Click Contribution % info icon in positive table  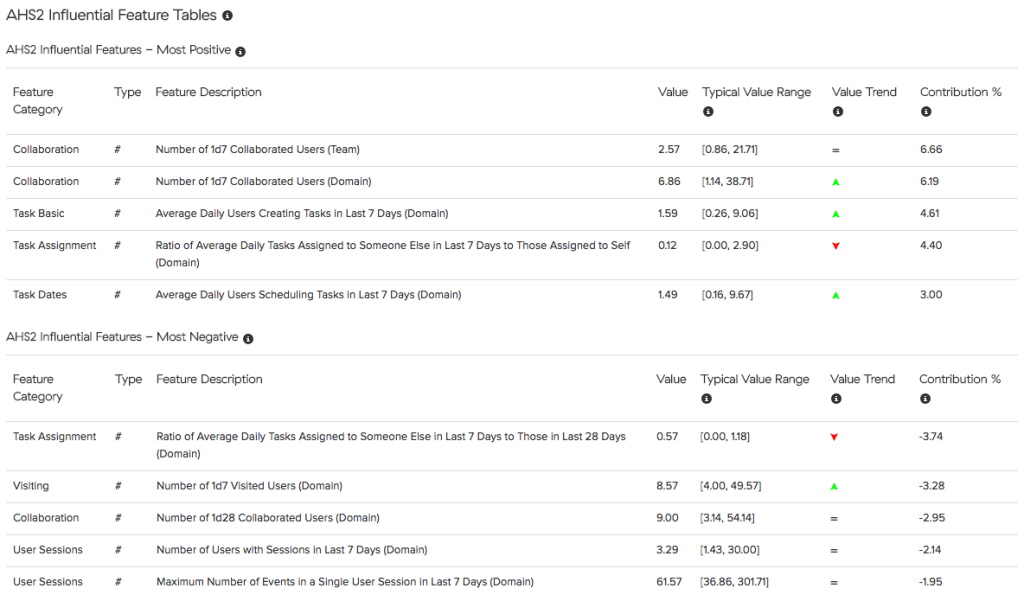926,112
